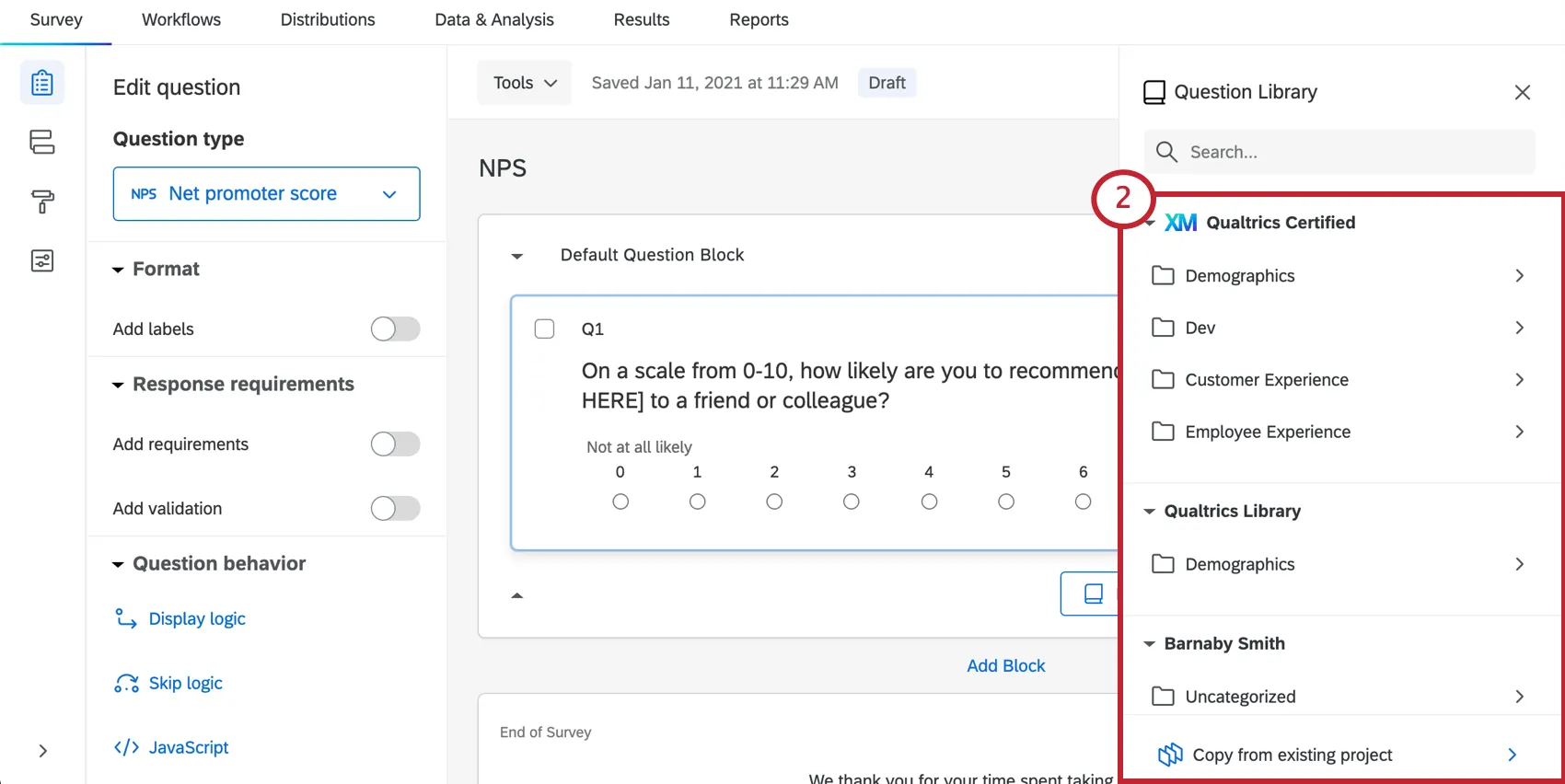1565x784 pixels.
Task: Open the Display logic link
Action: (x=197, y=618)
